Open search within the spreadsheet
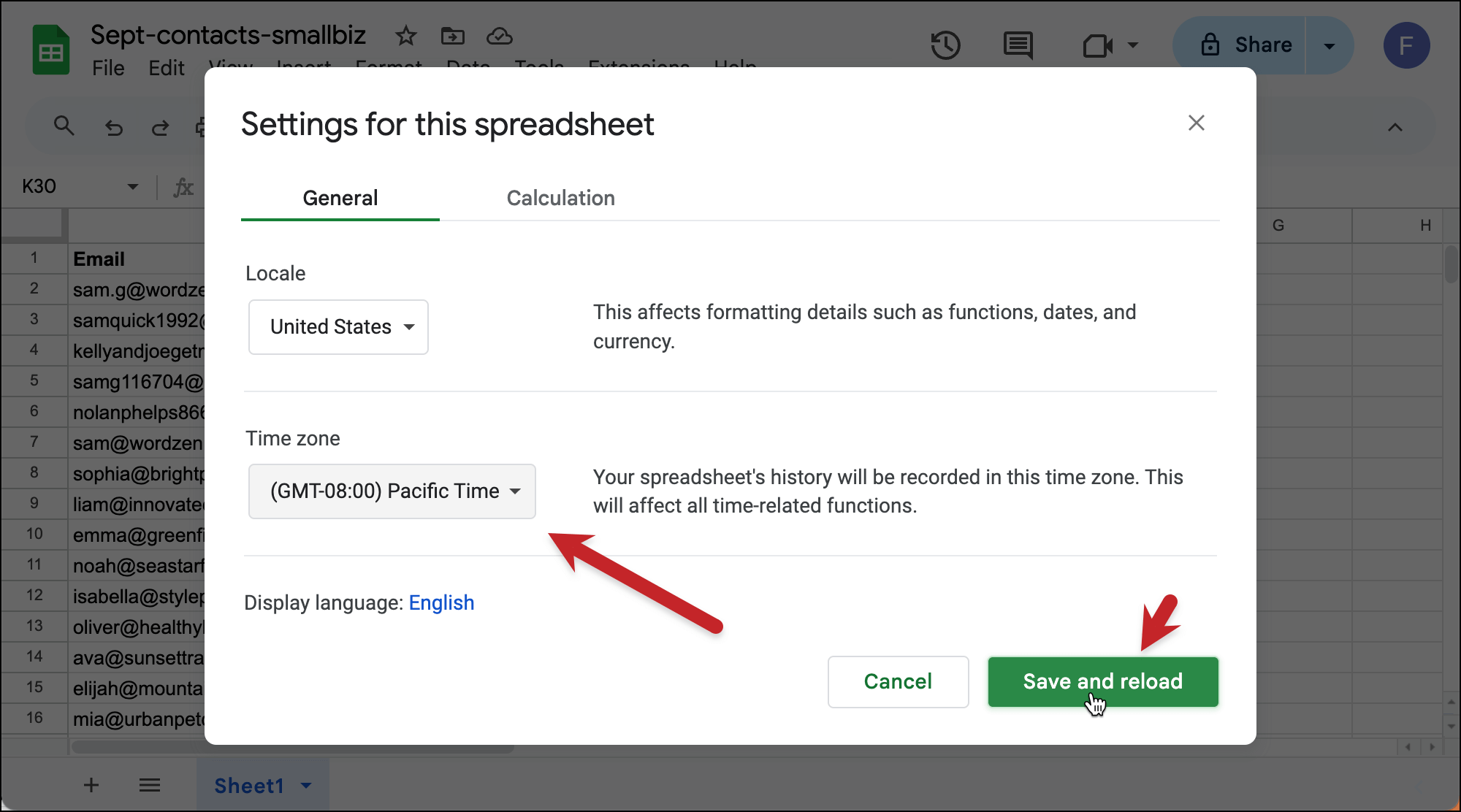Viewport: 1461px width, 812px height. 64,126
